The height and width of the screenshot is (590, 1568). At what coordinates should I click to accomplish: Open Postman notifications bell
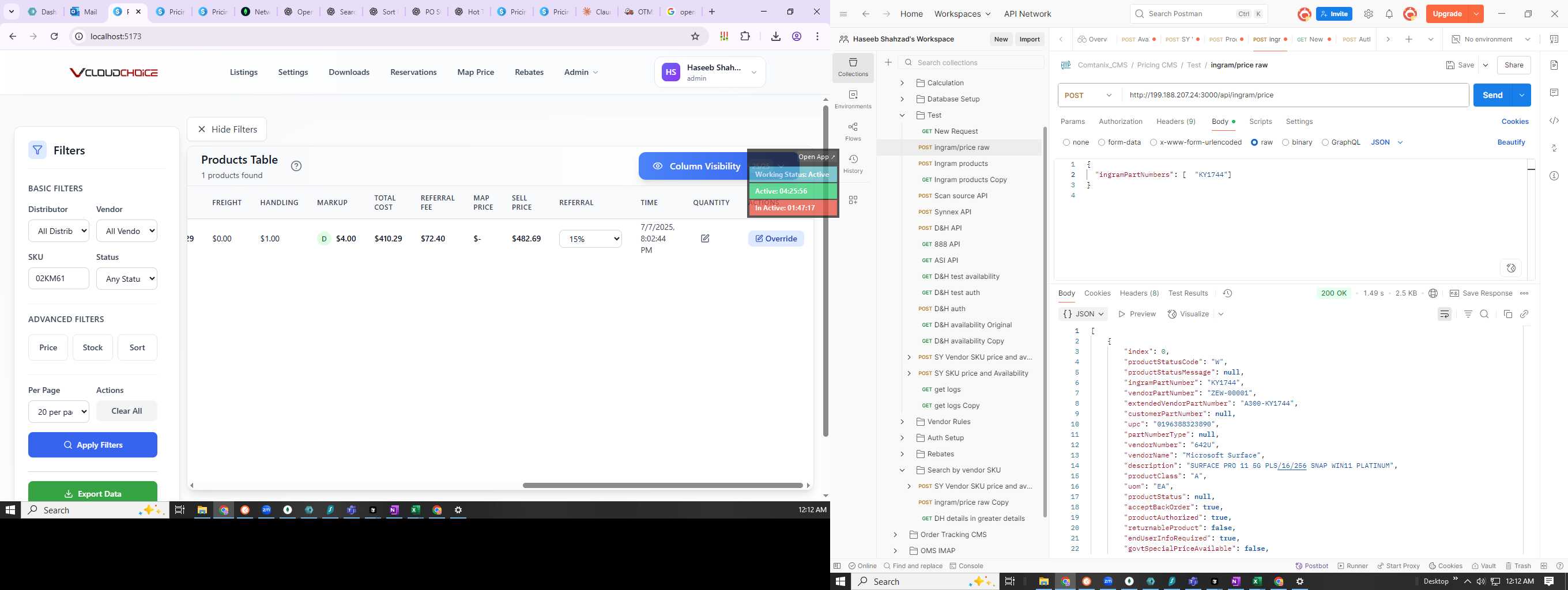1389,14
